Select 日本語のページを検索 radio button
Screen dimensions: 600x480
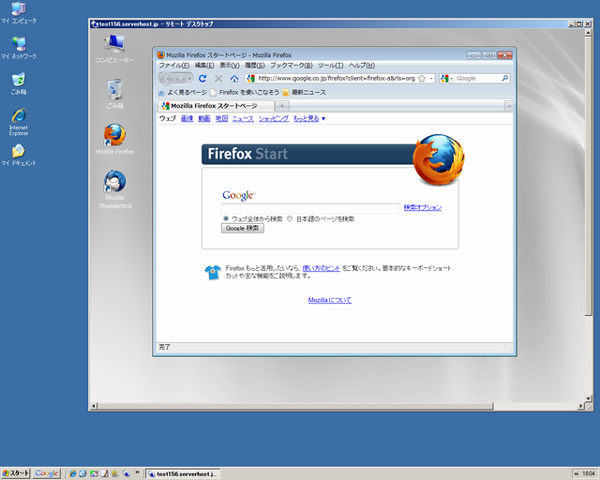(x=290, y=219)
